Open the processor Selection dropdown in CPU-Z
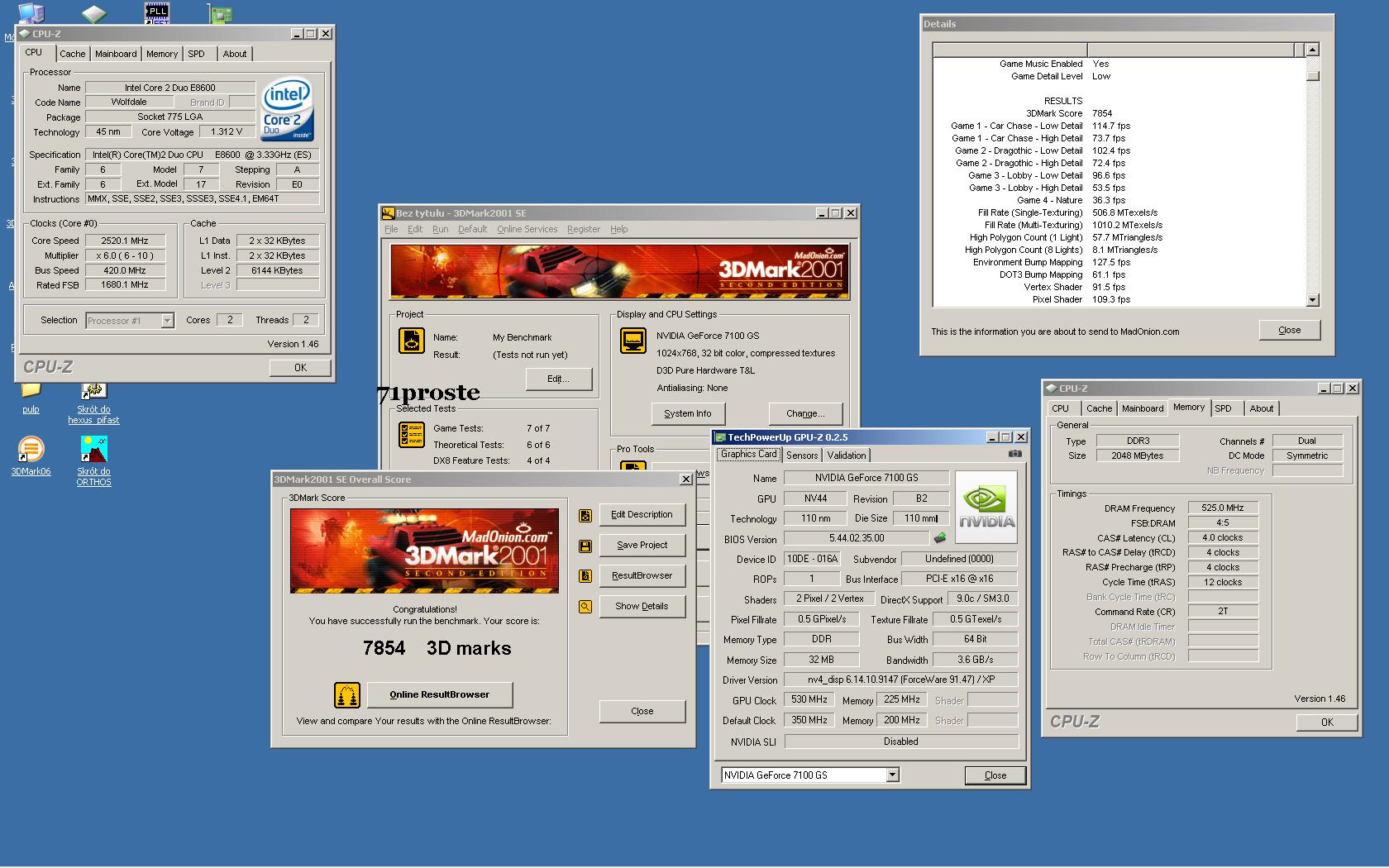The height and width of the screenshot is (868, 1389). 167,321
